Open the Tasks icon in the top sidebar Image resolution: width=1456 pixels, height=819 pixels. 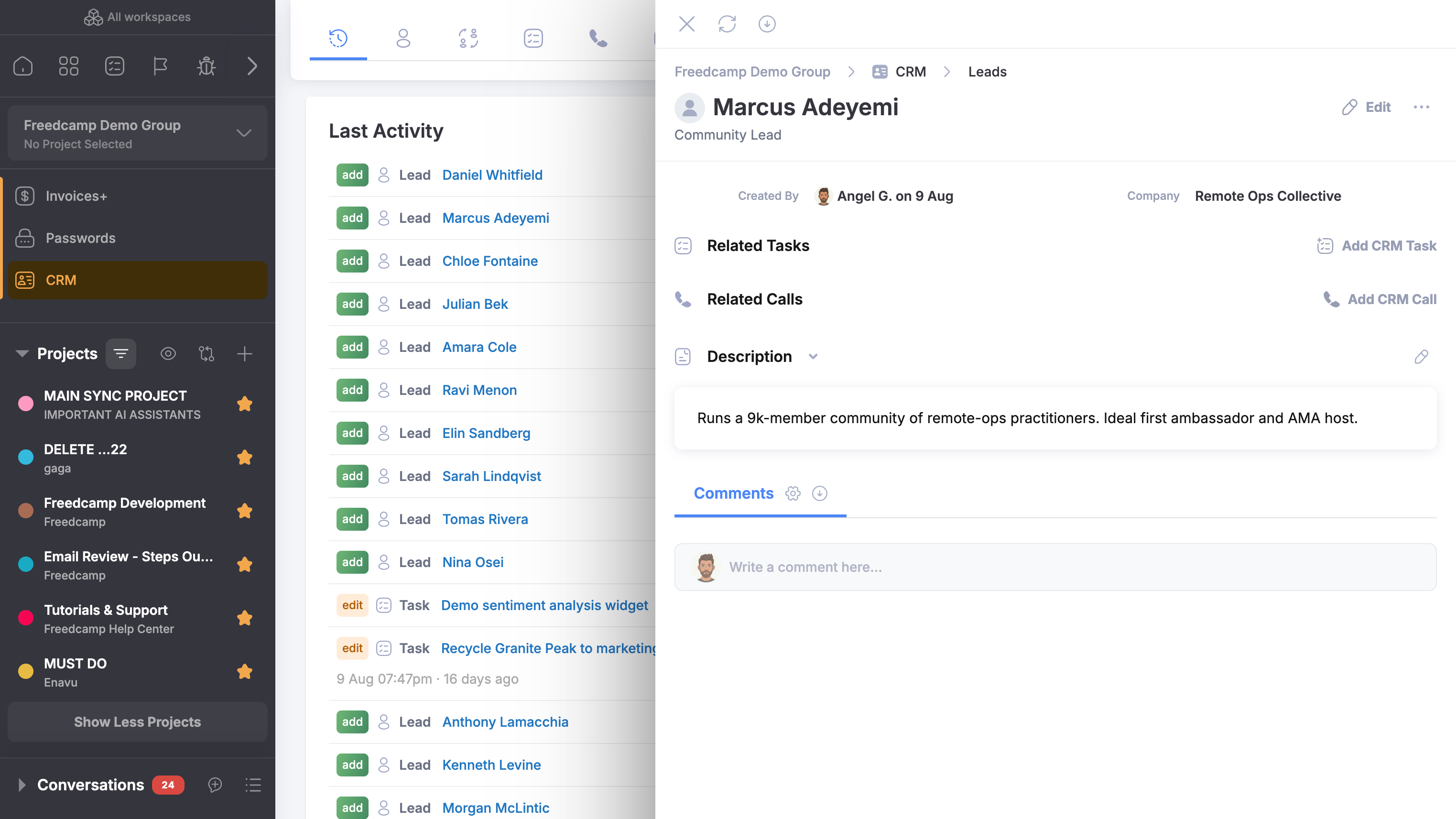(115, 66)
